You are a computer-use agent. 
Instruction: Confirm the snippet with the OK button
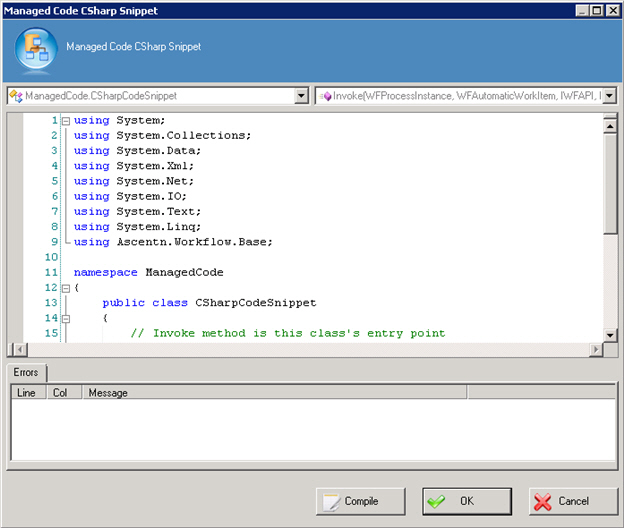(465, 501)
